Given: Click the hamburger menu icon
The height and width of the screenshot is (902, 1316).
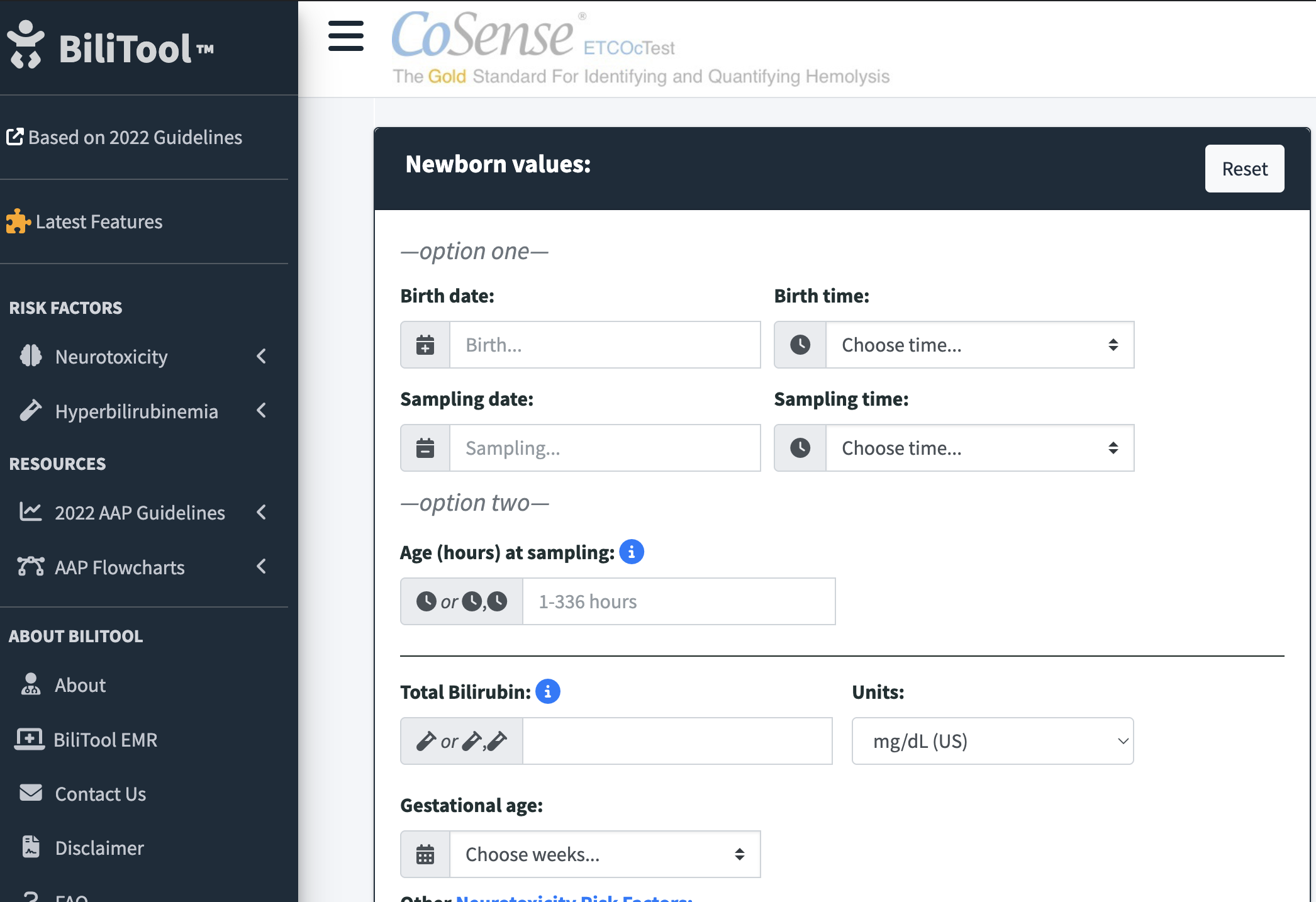Looking at the screenshot, I should (x=345, y=36).
